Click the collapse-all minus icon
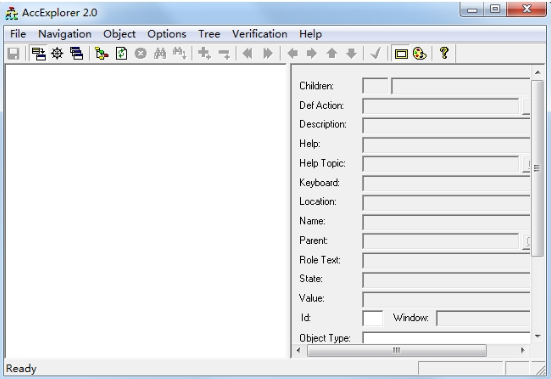 [224, 54]
